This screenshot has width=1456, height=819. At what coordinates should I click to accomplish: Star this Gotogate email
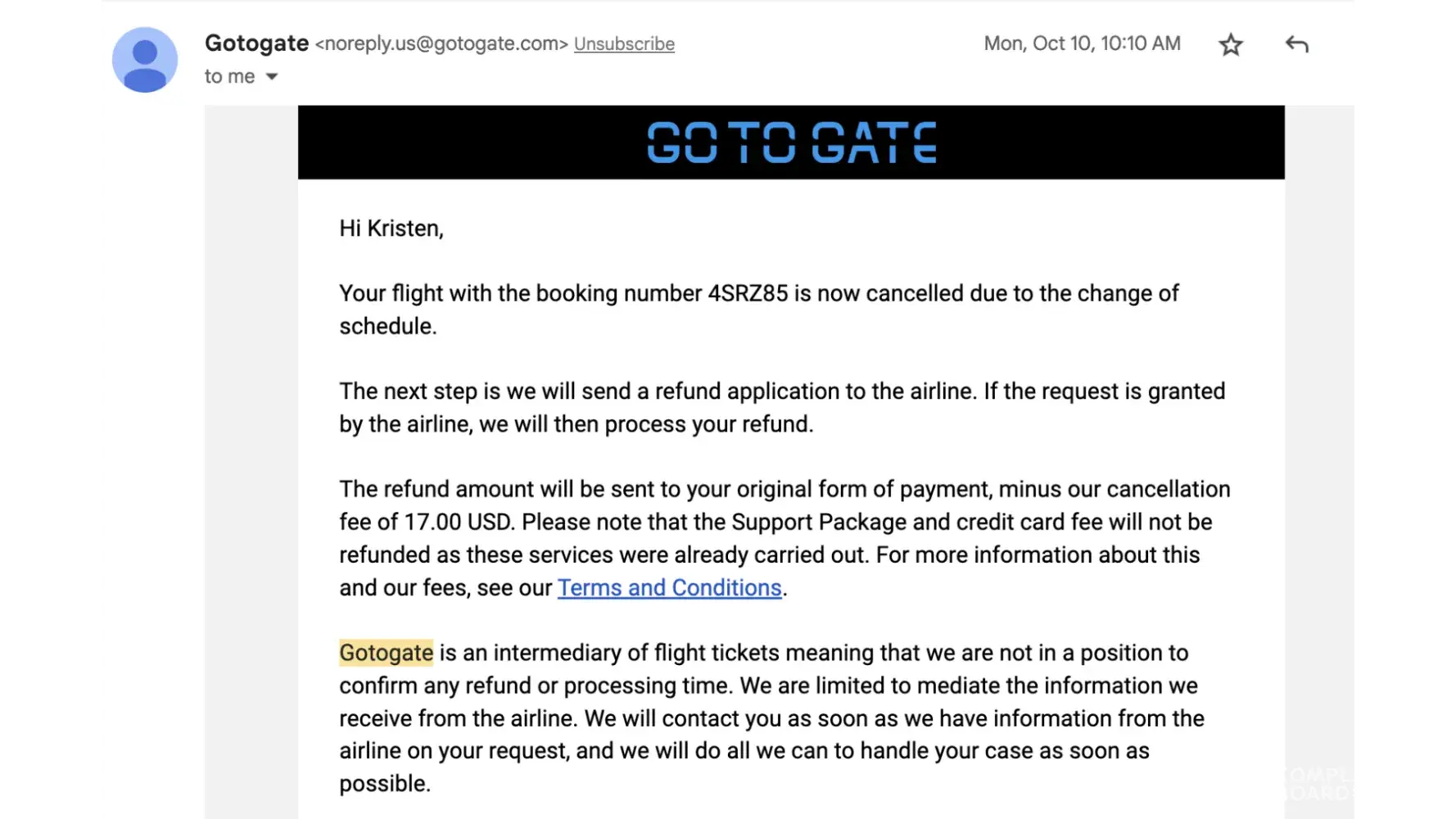pos(1231,44)
